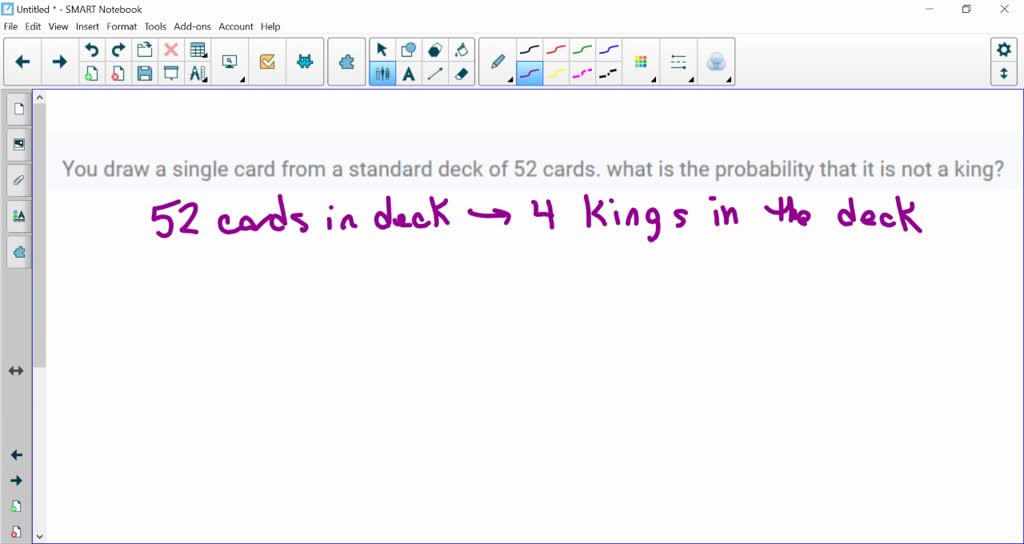Open the Insert menu

pyautogui.click(x=88, y=27)
